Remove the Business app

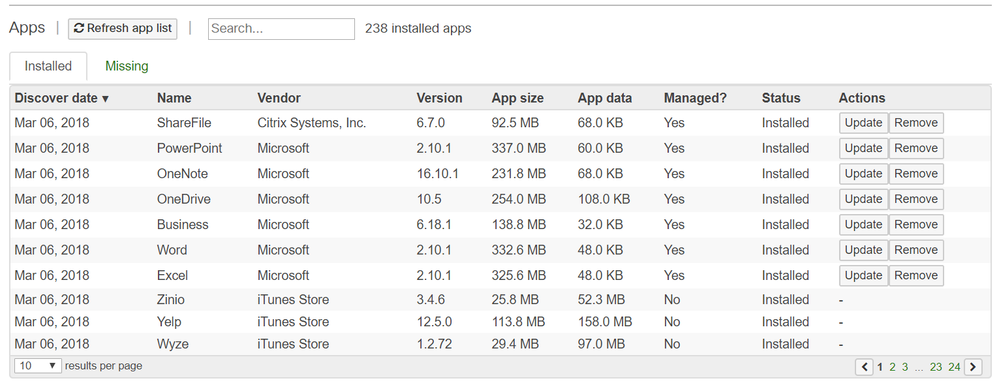click(x=916, y=225)
